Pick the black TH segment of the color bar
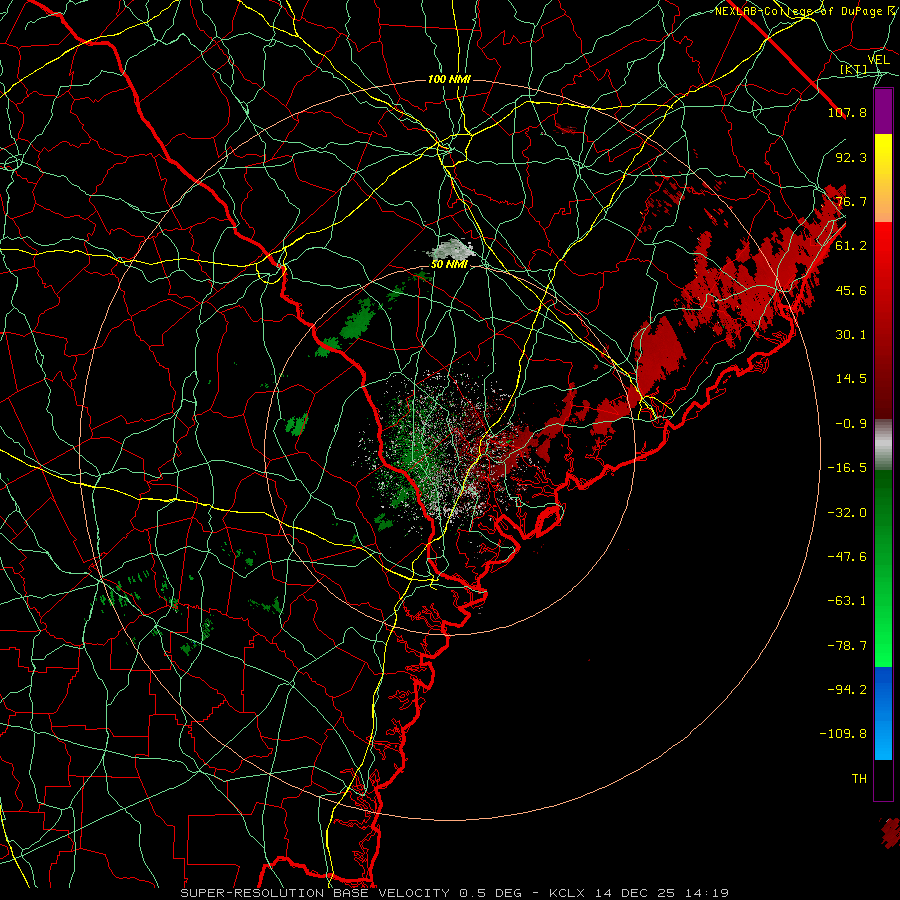The height and width of the screenshot is (900, 900). click(x=883, y=779)
